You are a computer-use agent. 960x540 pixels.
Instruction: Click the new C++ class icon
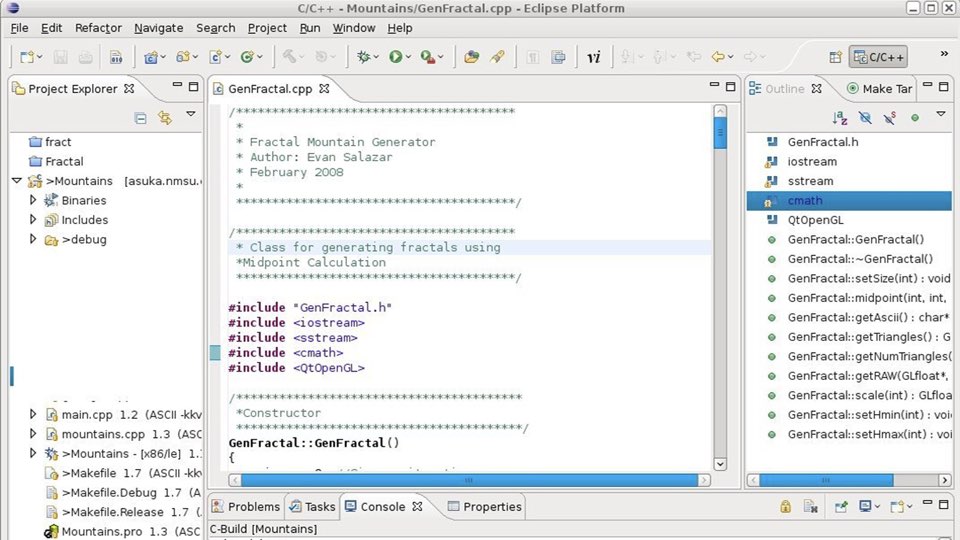pos(247,57)
